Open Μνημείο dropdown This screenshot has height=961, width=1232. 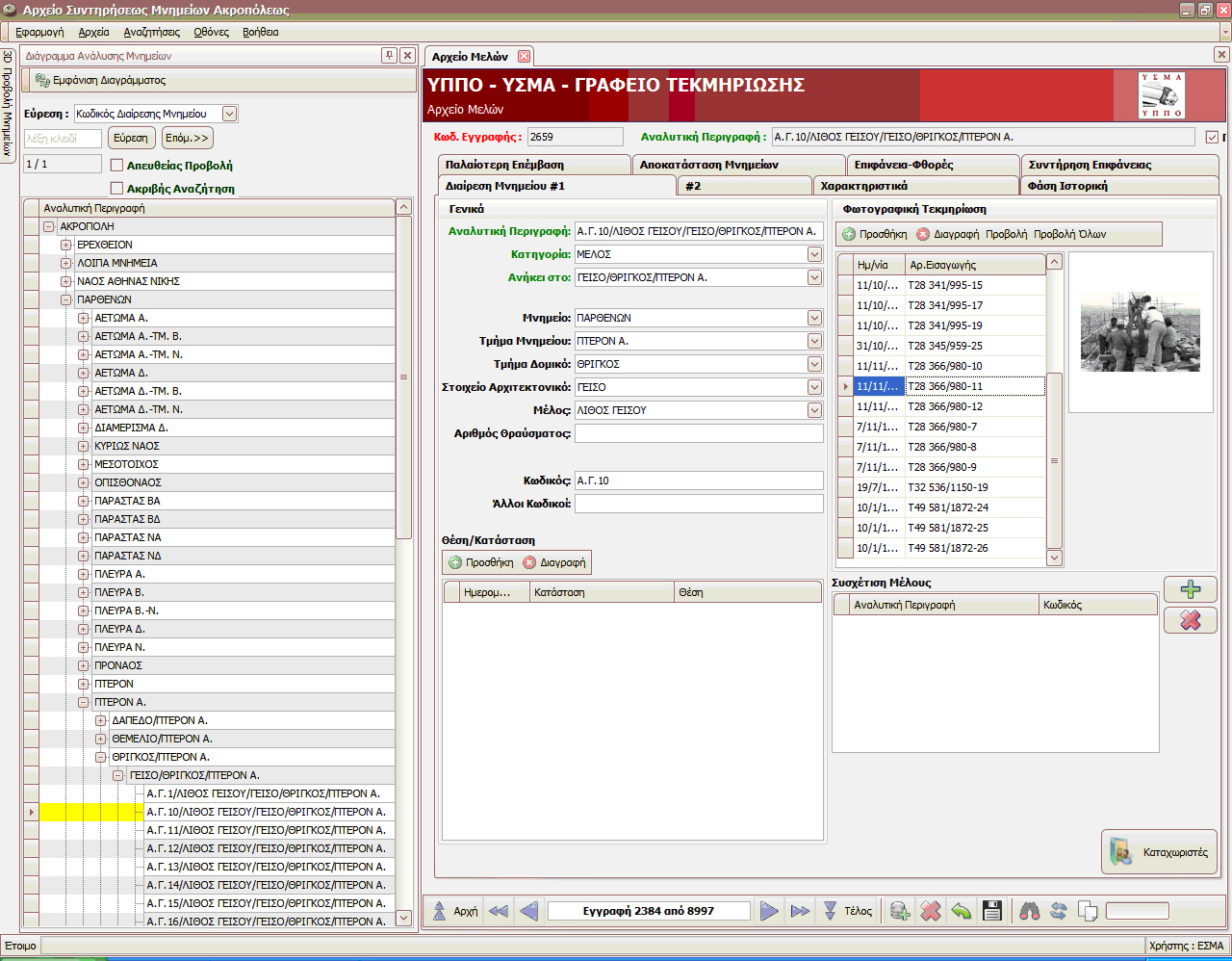[814, 318]
